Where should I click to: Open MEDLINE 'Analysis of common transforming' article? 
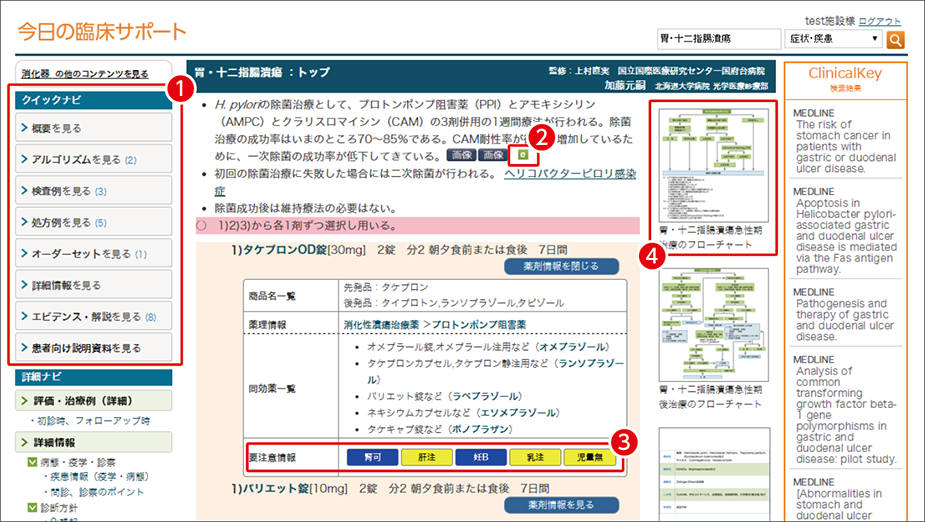(846, 415)
